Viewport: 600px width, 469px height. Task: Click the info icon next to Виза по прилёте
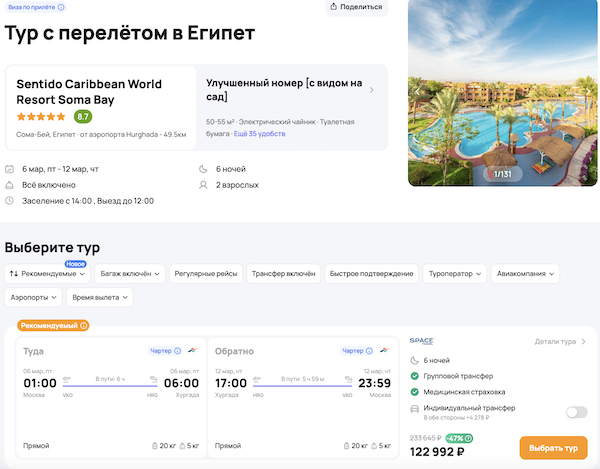click(x=62, y=7)
